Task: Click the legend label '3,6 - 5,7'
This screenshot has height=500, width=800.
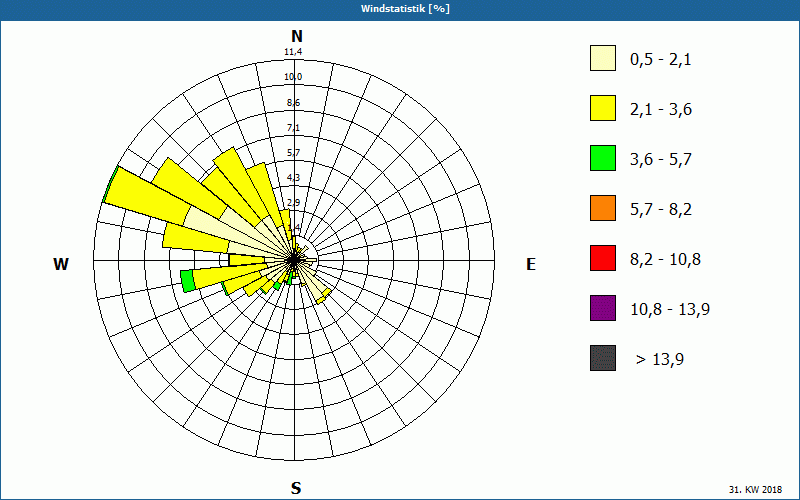Action: coord(661,160)
